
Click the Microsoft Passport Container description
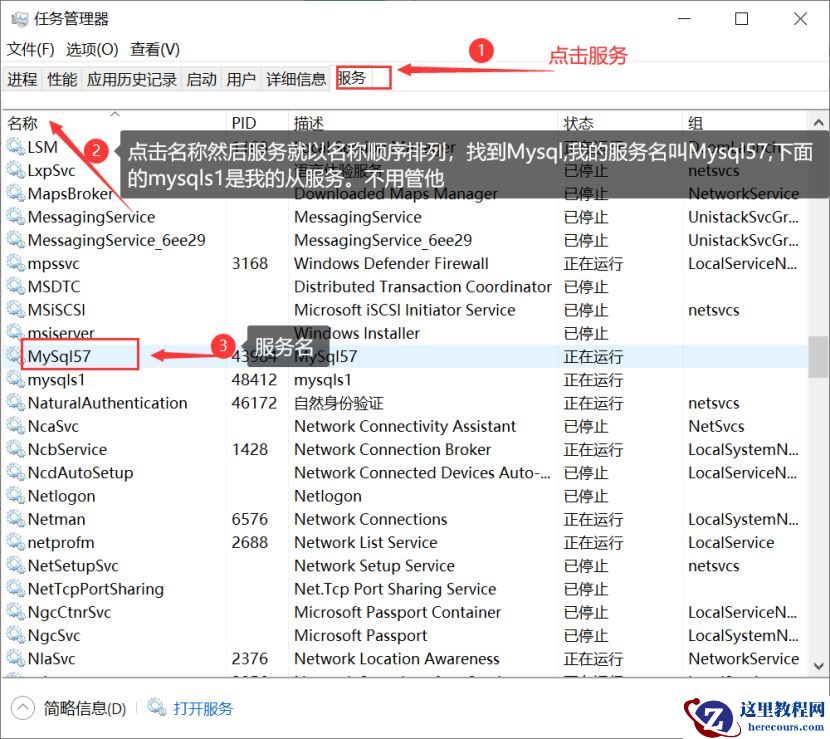click(397, 612)
